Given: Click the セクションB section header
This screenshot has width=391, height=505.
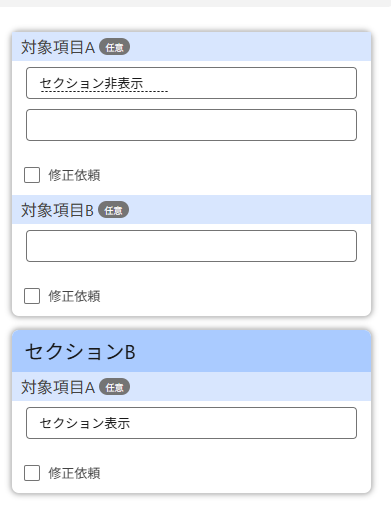Looking at the screenshot, I should (x=191, y=351).
